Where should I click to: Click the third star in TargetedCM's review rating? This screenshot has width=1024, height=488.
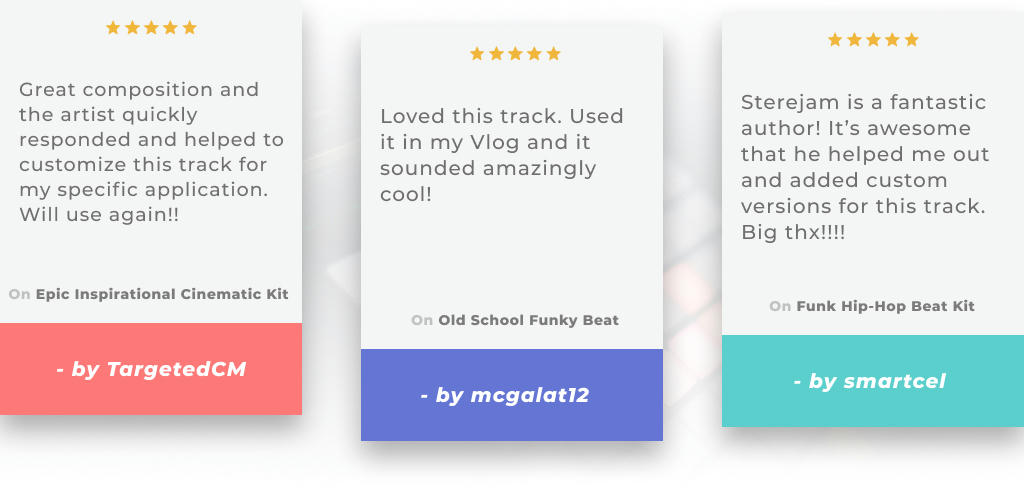[151, 28]
